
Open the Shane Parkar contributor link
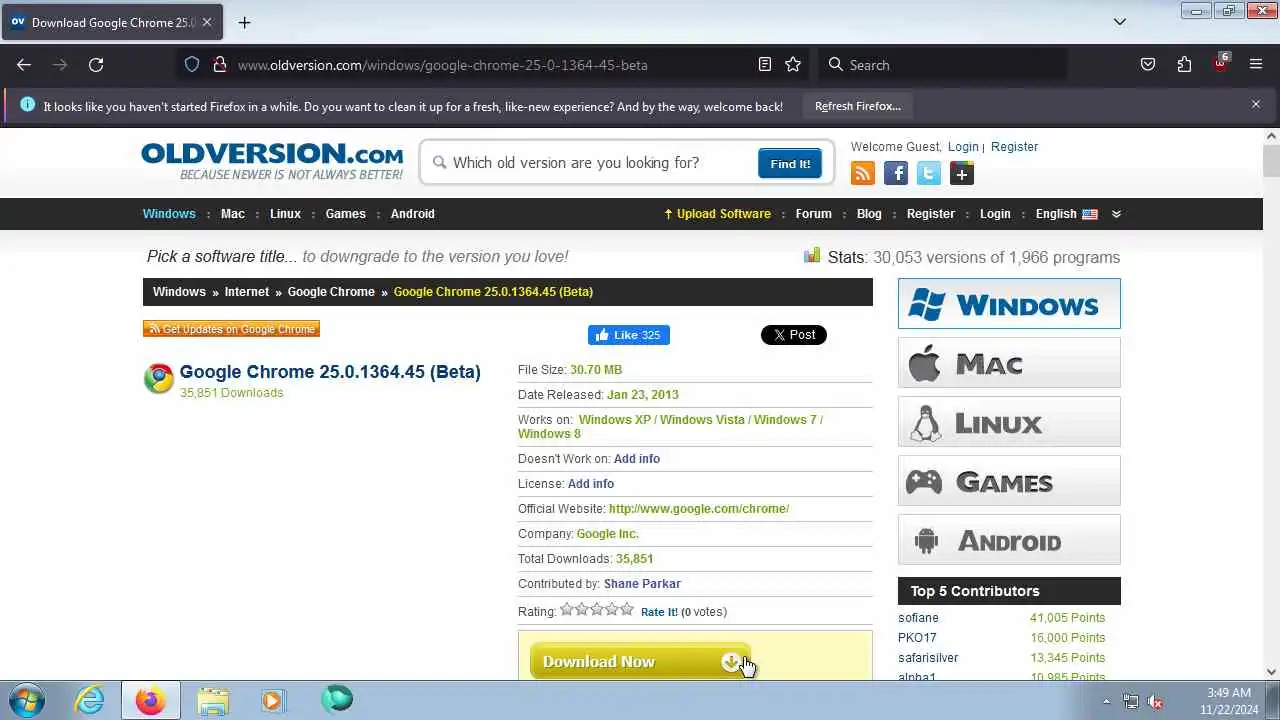coord(642,584)
